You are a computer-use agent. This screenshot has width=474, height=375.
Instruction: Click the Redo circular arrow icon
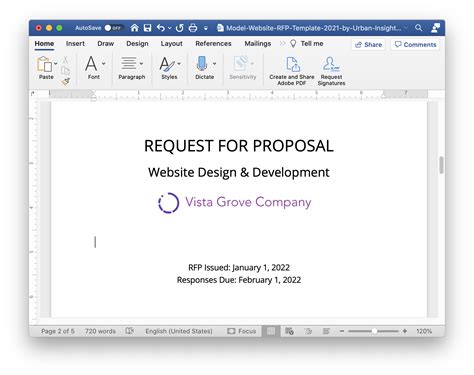click(x=180, y=28)
